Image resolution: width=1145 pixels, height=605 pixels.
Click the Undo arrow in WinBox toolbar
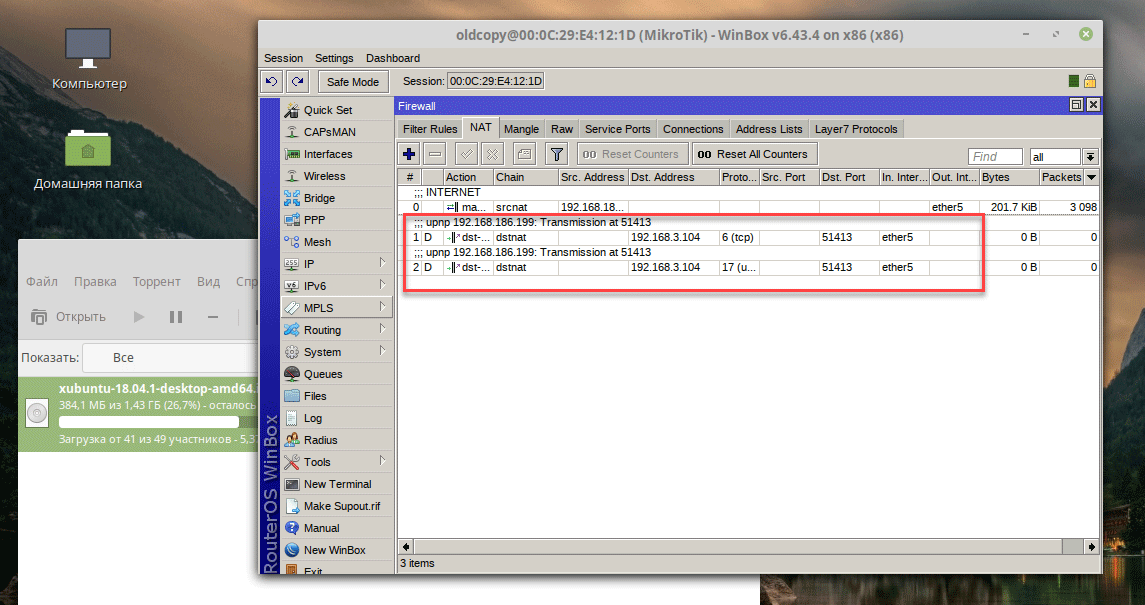[x=272, y=81]
